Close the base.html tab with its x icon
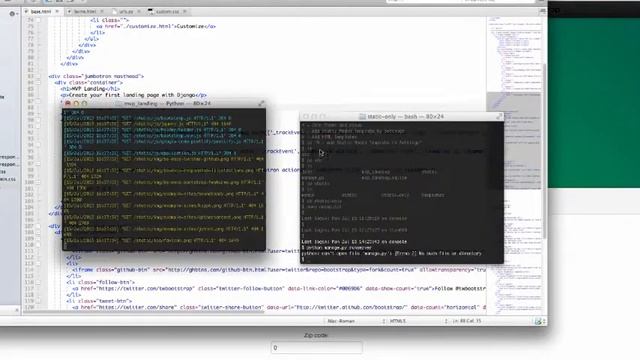 point(57,11)
